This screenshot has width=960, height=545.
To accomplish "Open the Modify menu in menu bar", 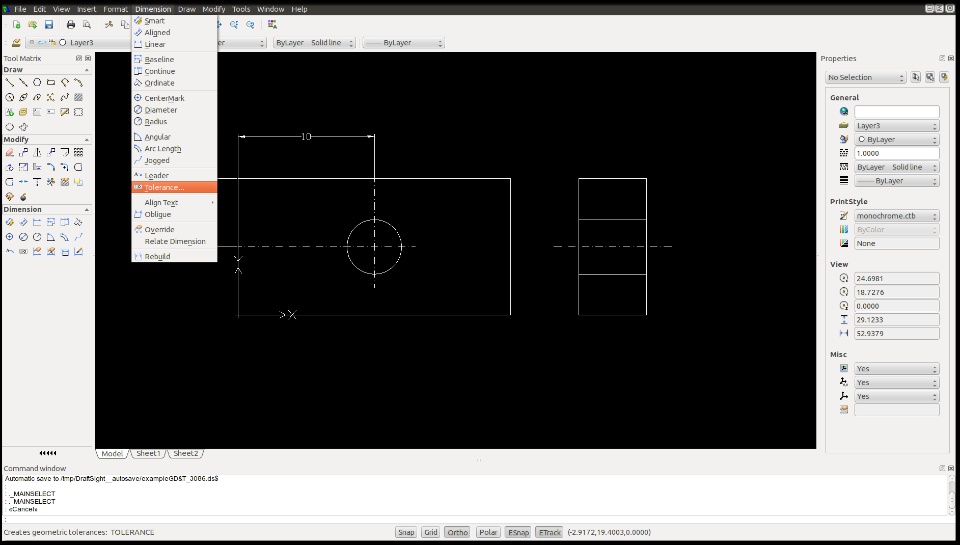I will [214, 9].
